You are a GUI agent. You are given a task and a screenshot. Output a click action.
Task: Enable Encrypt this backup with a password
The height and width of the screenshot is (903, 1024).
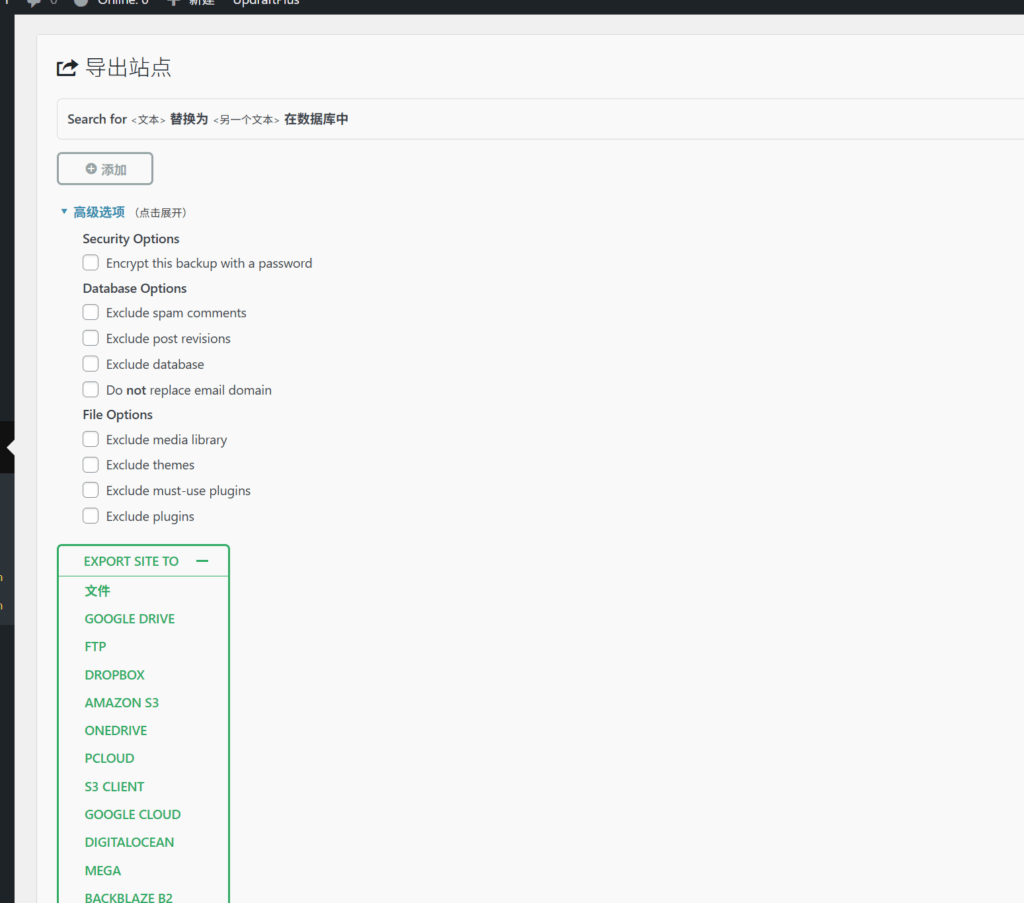[x=91, y=263]
